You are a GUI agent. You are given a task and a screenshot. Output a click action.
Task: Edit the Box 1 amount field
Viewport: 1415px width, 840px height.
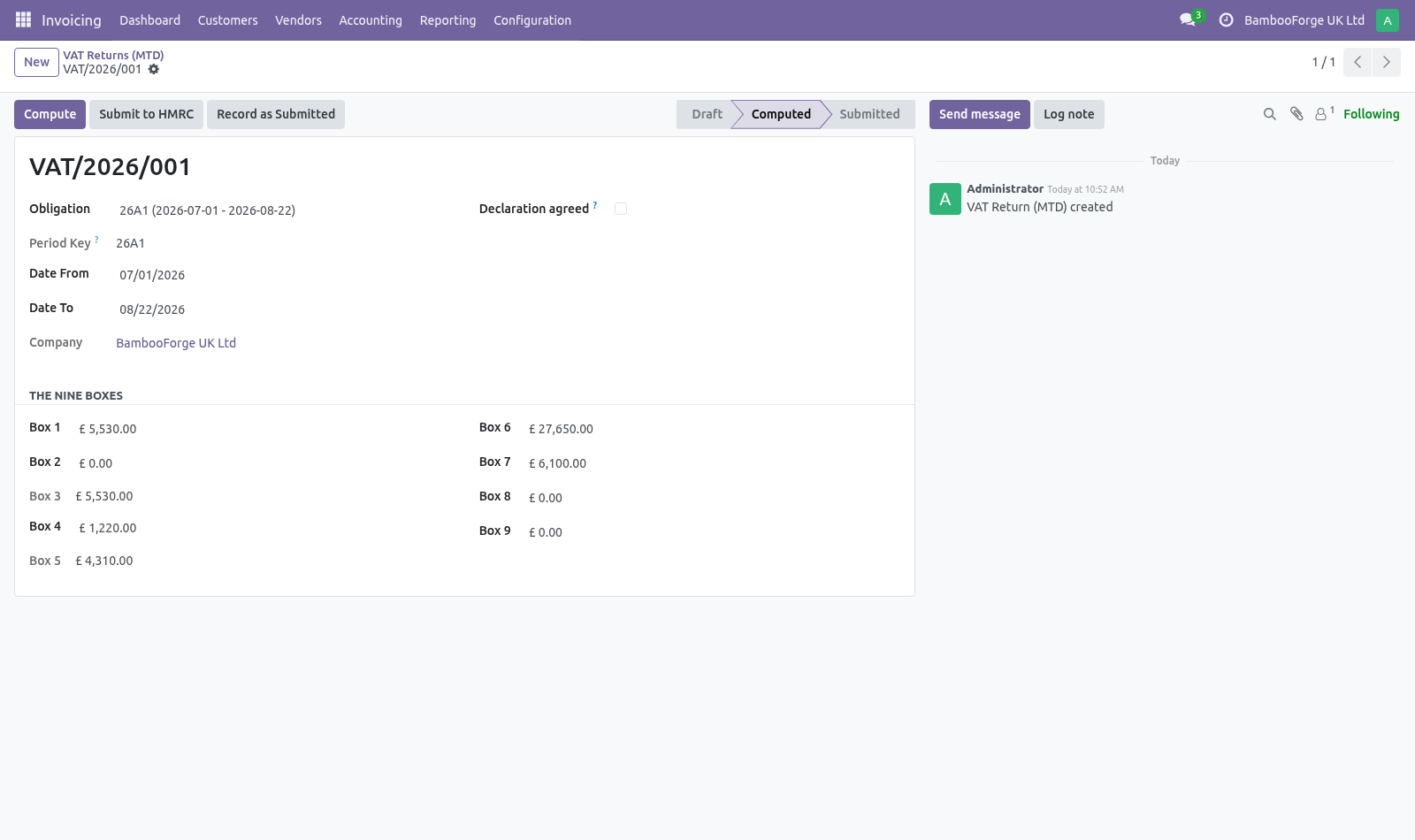[x=264, y=429]
